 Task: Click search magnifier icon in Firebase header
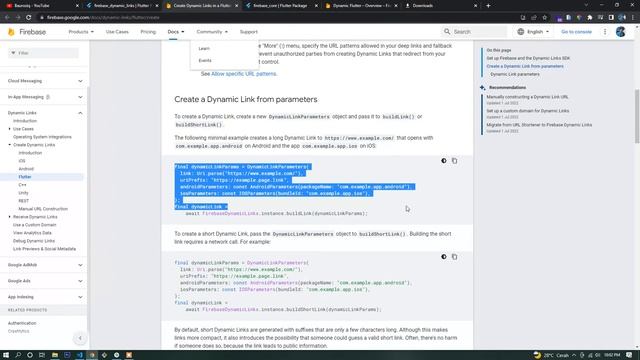[447, 31]
